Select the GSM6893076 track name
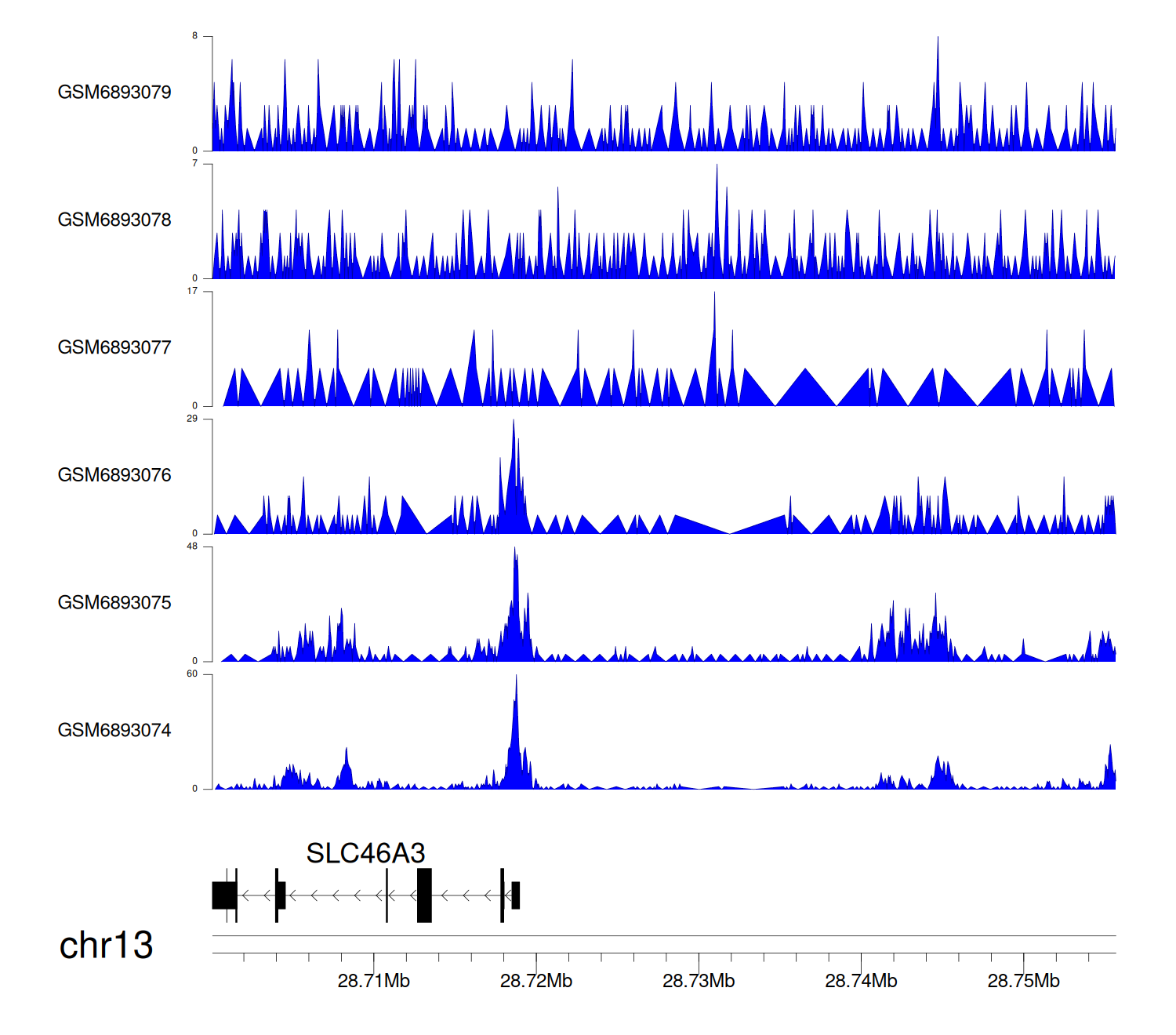Image resolution: width=1176 pixels, height=1035 pixels. point(114,475)
